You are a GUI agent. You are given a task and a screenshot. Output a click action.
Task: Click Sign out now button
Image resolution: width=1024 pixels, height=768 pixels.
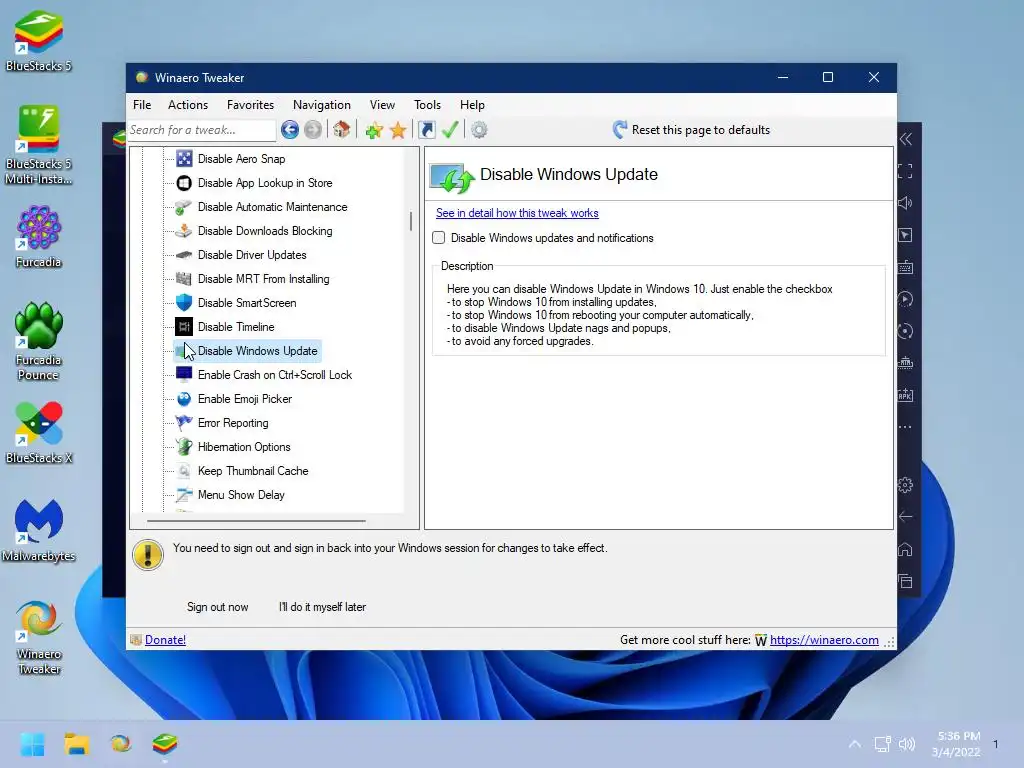coord(217,607)
